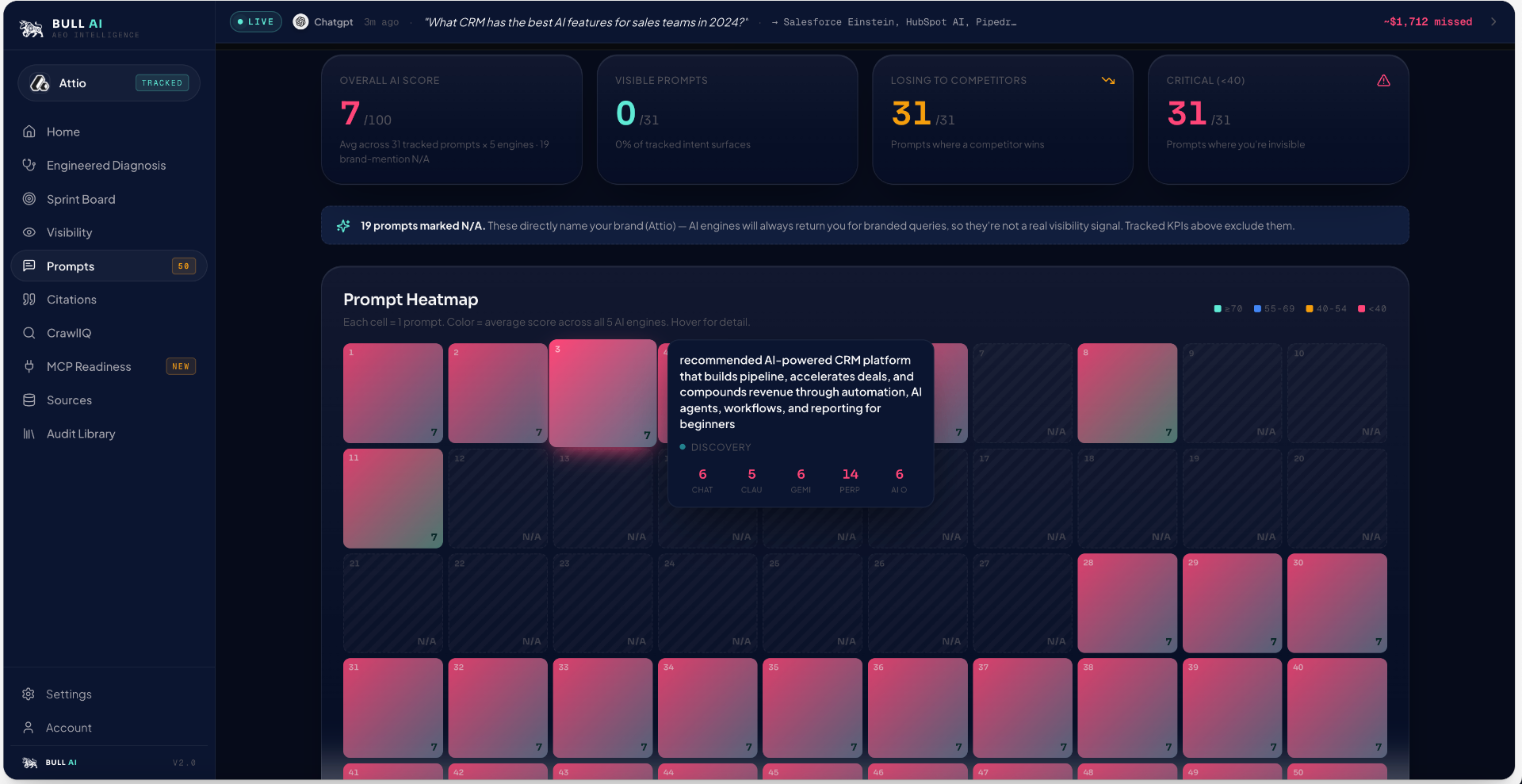Open the Citations section
The width and height of the screenshot is (1522, 784).
(x=109, y=300)
